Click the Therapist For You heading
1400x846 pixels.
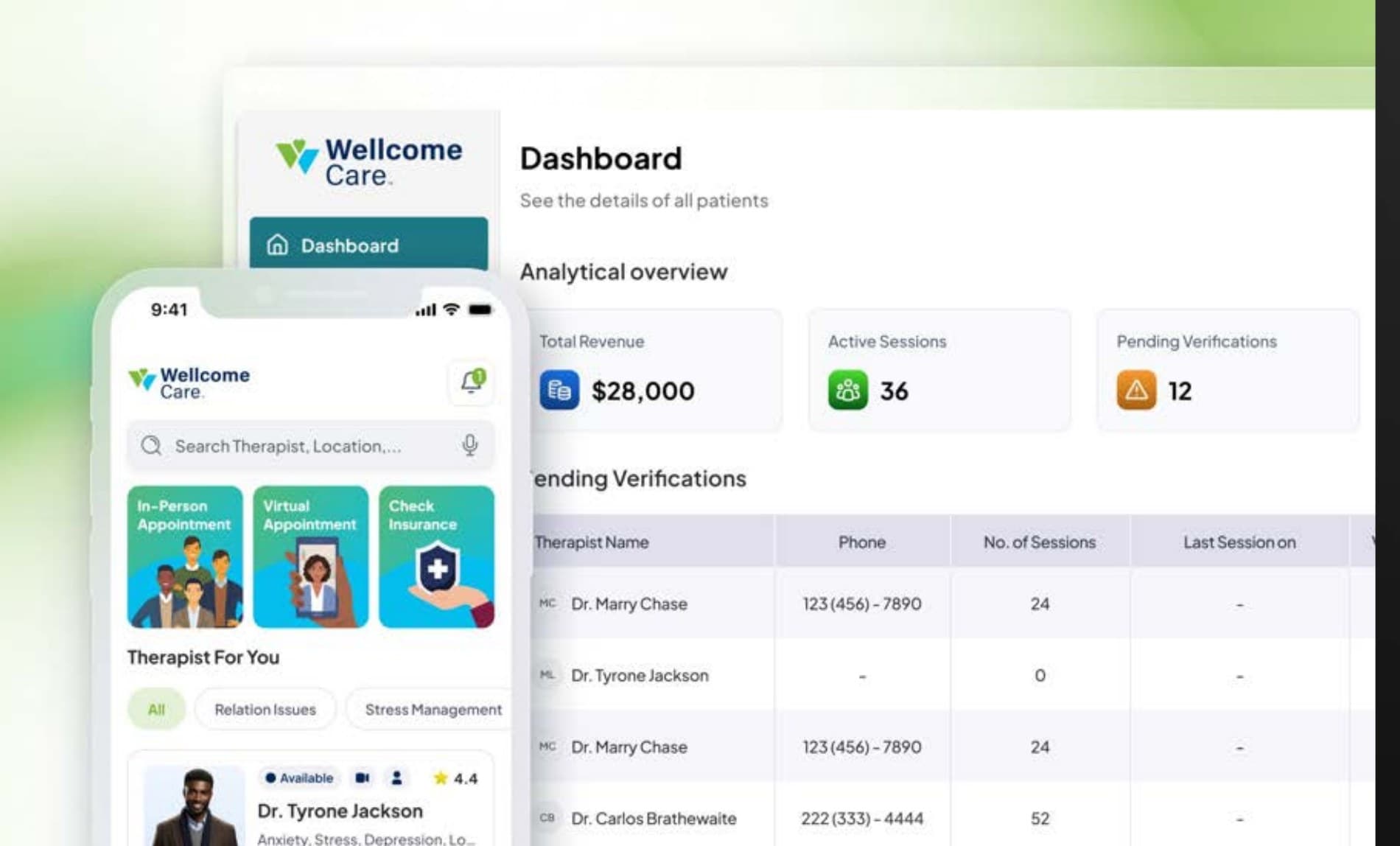[x=203, y=657]
